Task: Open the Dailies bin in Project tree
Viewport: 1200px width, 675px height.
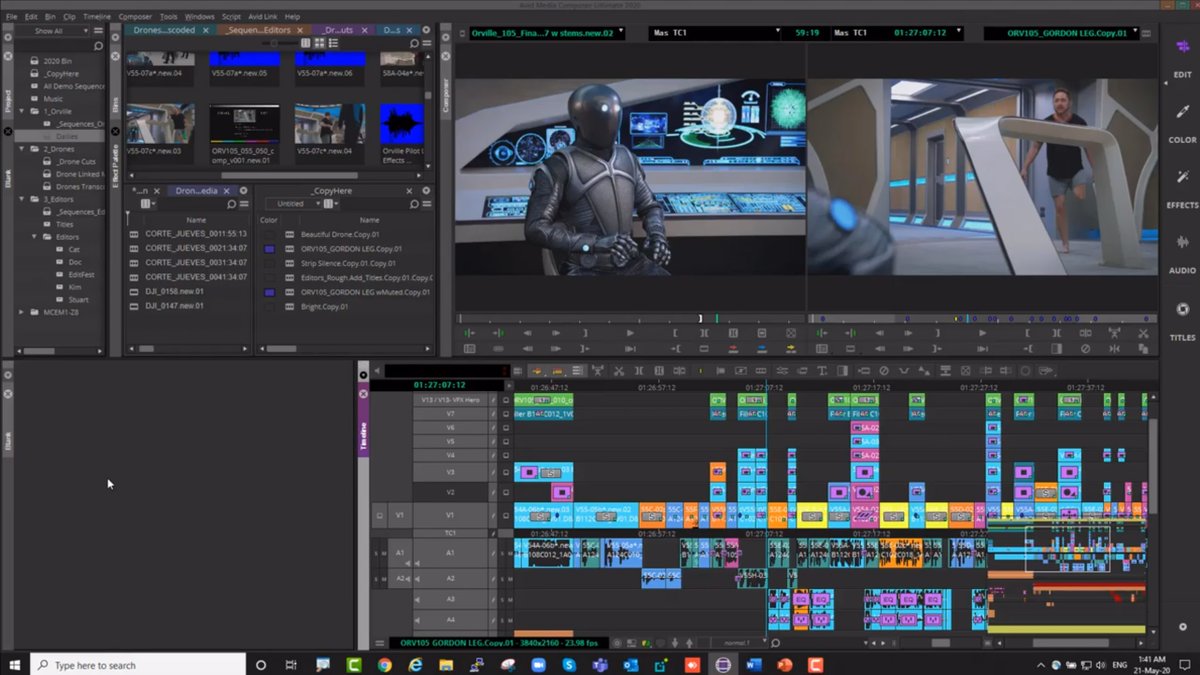Action: [x=67, y=136]
